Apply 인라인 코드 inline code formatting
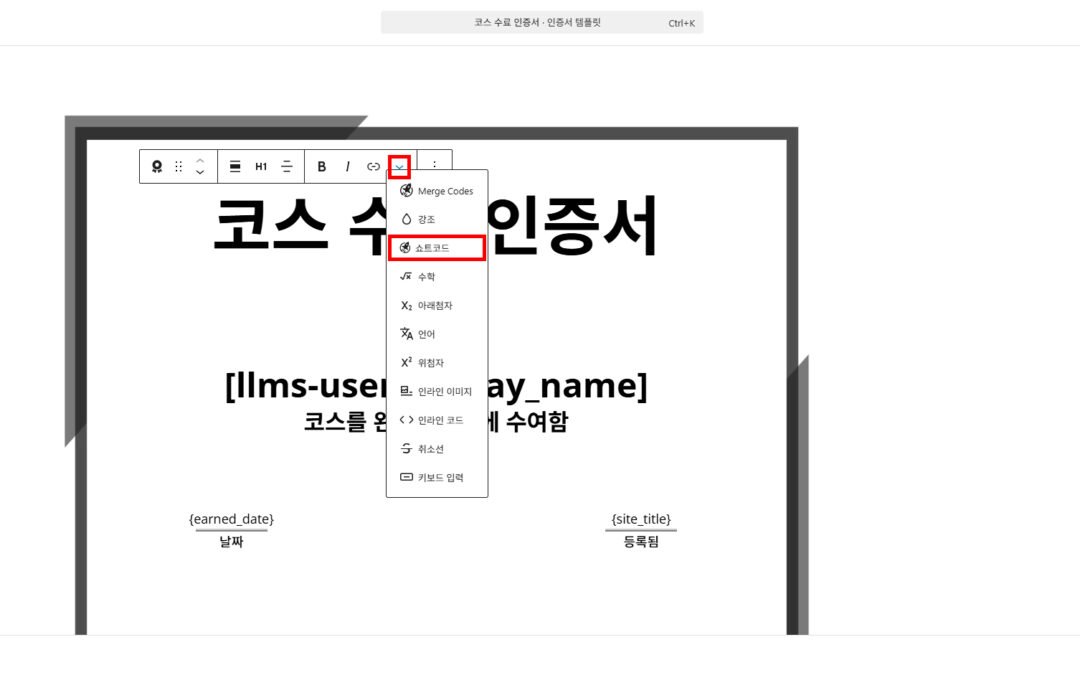Image resolution: width=1080 pixels, height=675 pixels. pos(437,420)
